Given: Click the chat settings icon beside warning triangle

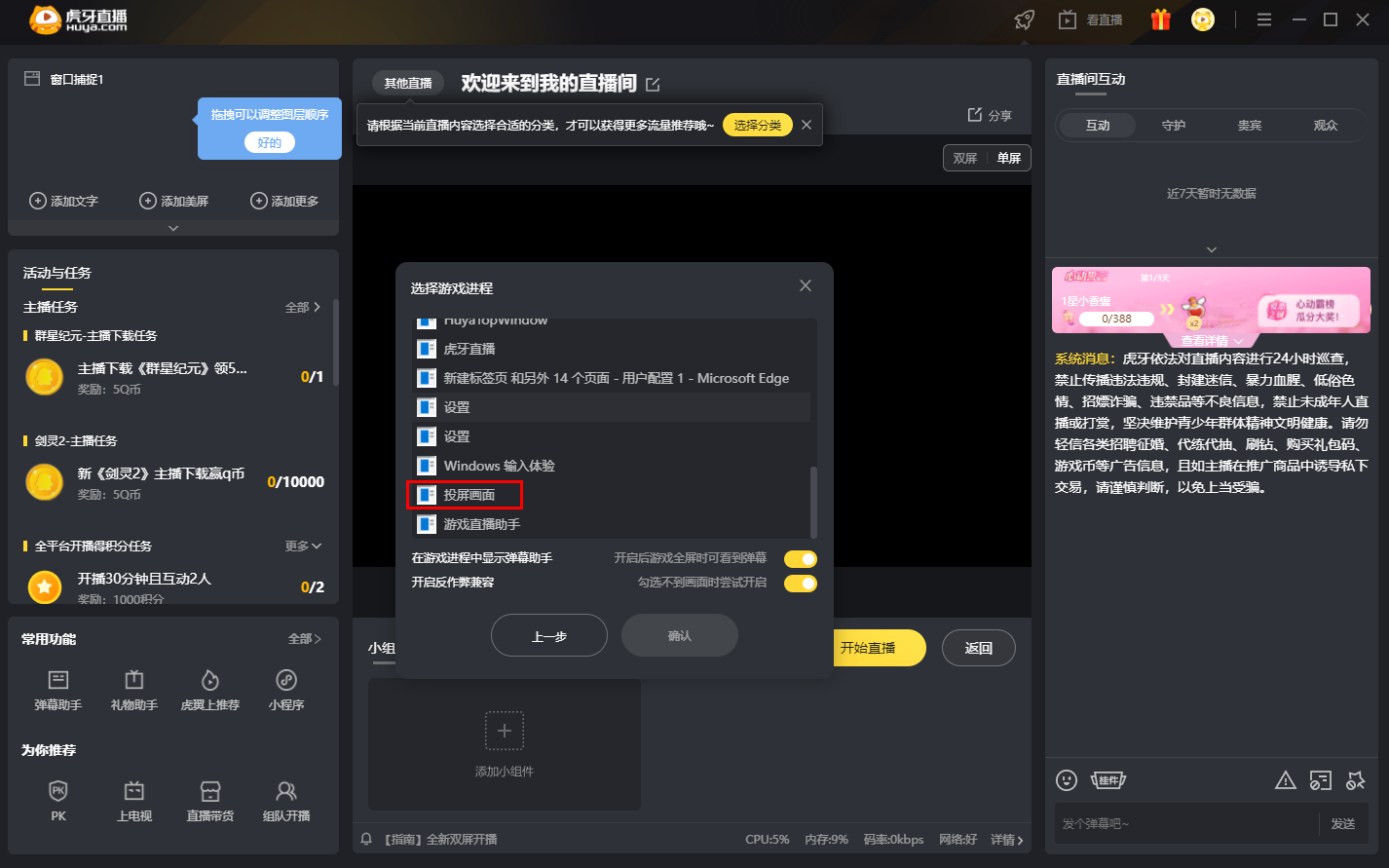Looking at the screenshot, I should click(x=1320, y=780).
